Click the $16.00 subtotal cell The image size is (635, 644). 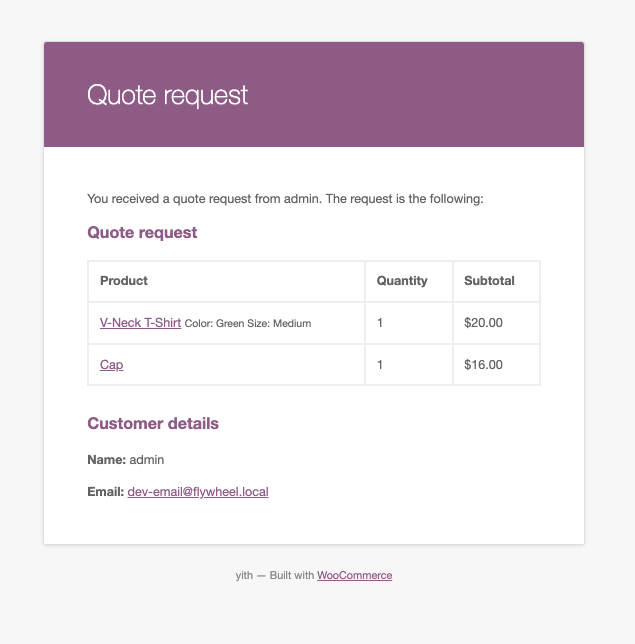point(484,365)
